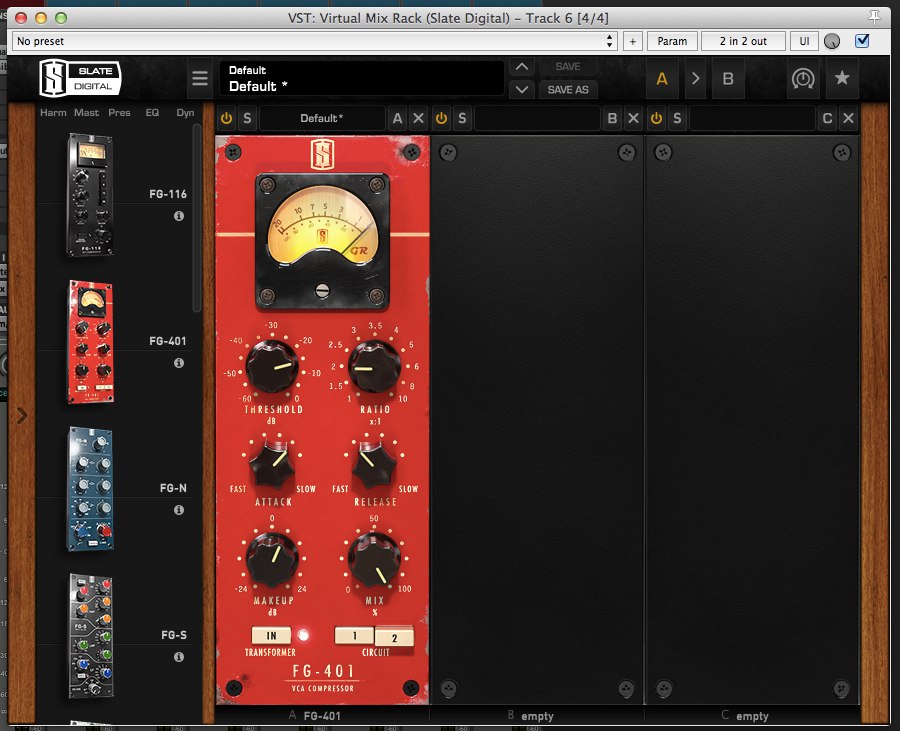Toggle power for slot C

(657, 118)
